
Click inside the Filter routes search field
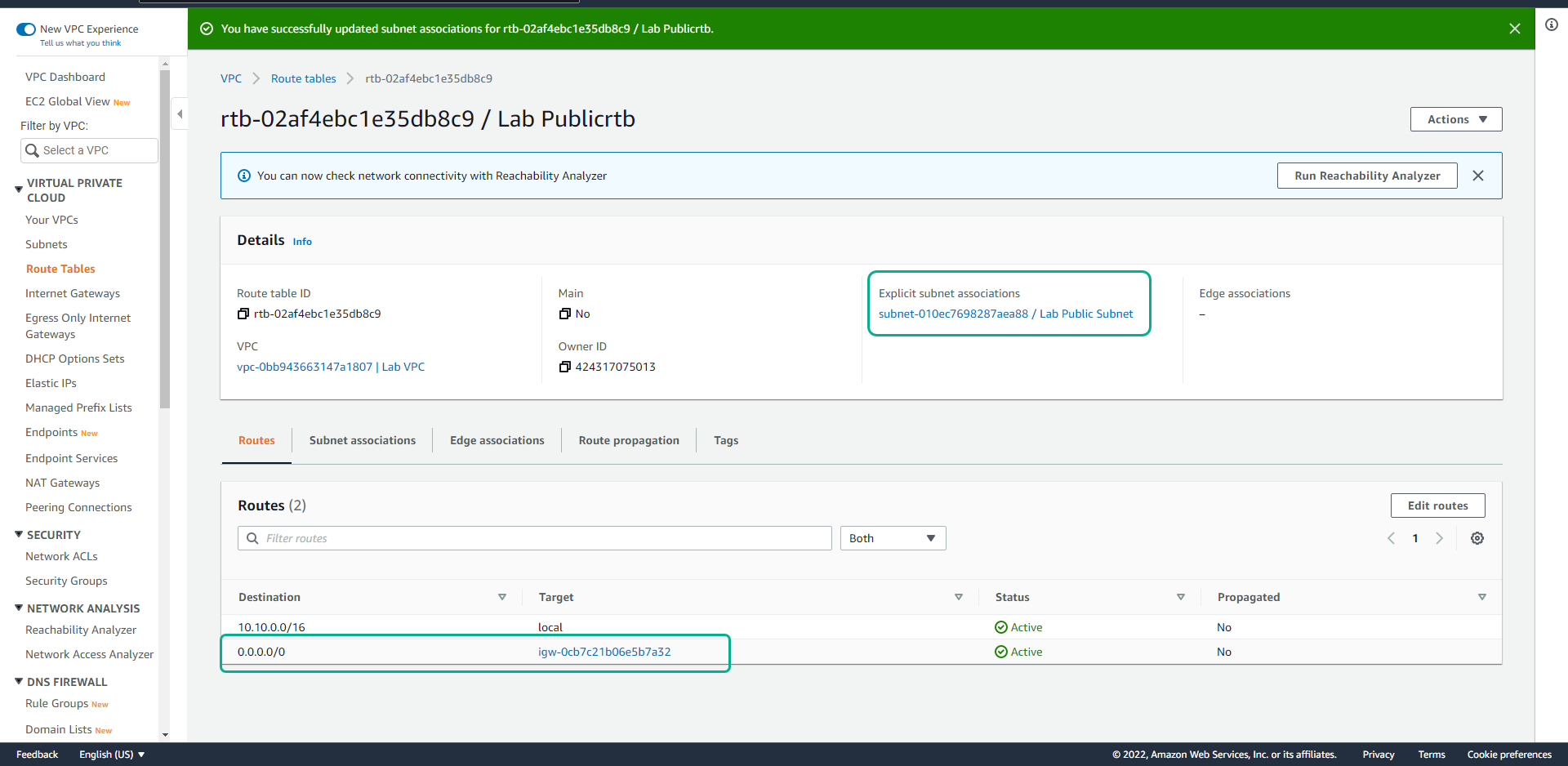(x=535, y=538)
